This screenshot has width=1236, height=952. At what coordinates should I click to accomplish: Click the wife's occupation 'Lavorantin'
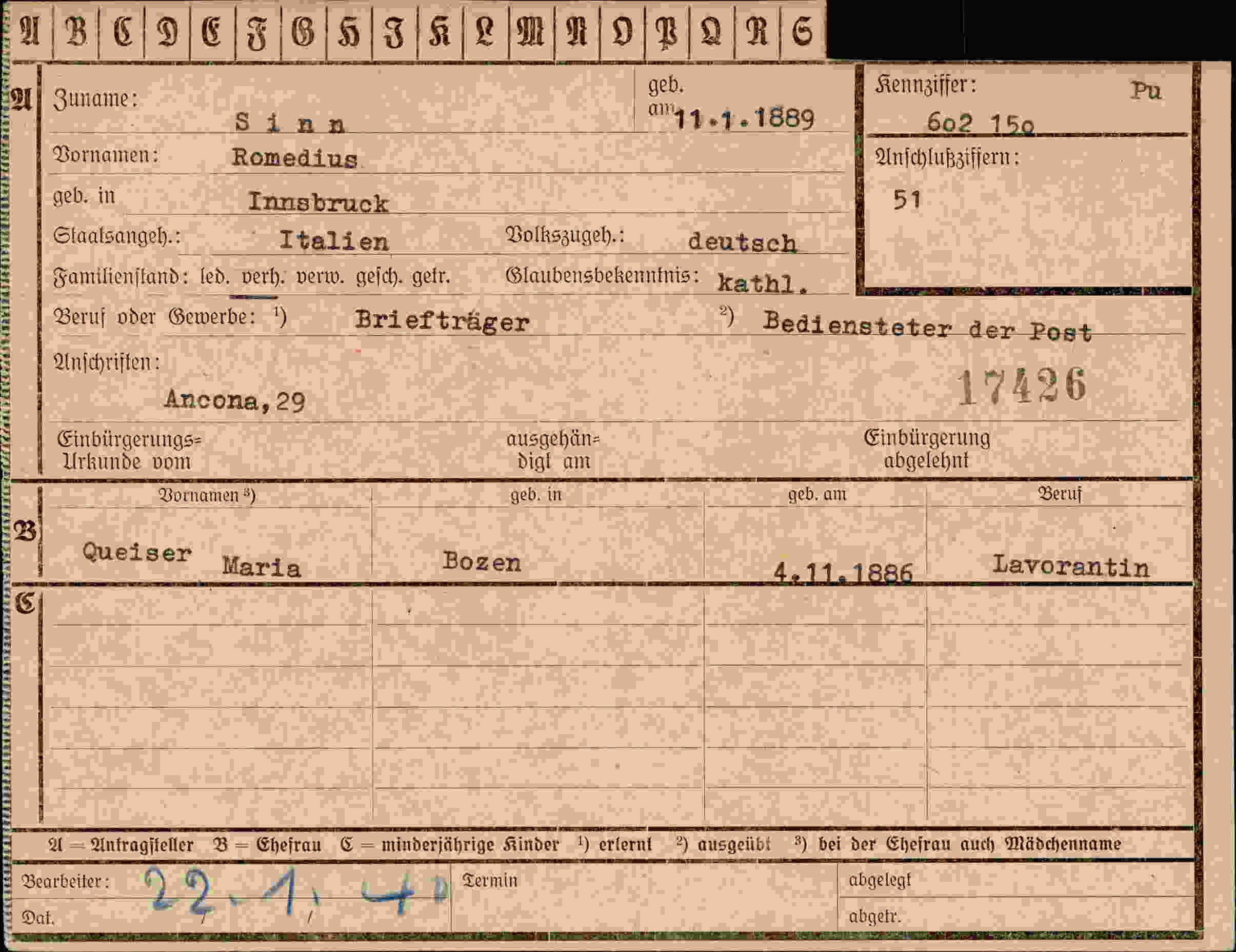pyautogui.click(x=1071, y=565)
